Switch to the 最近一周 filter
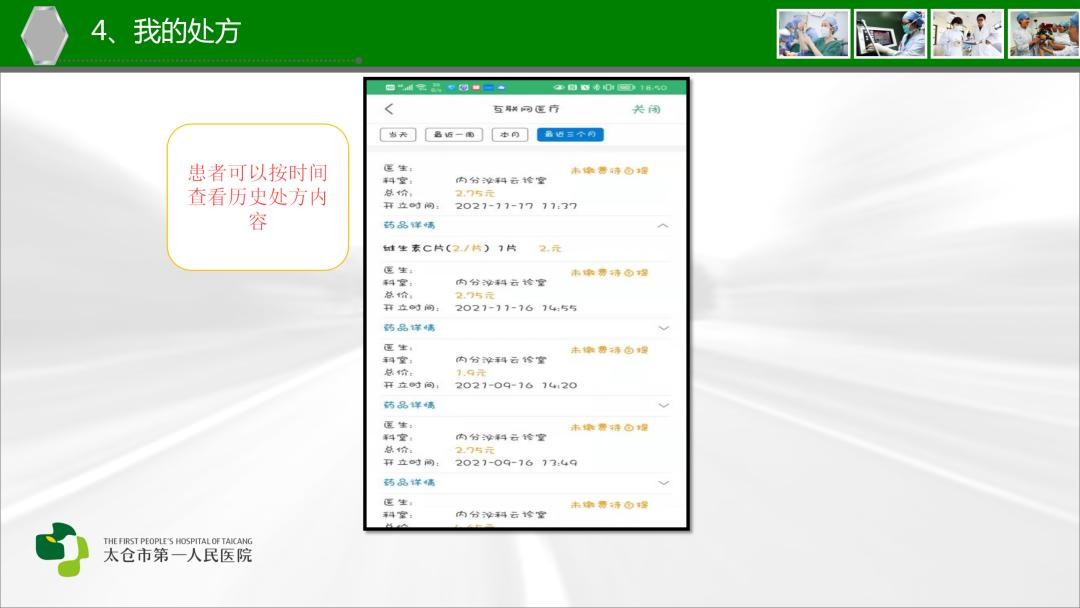Image resolution: width=1080 pixels, height=608 pixels. (454, 135)
